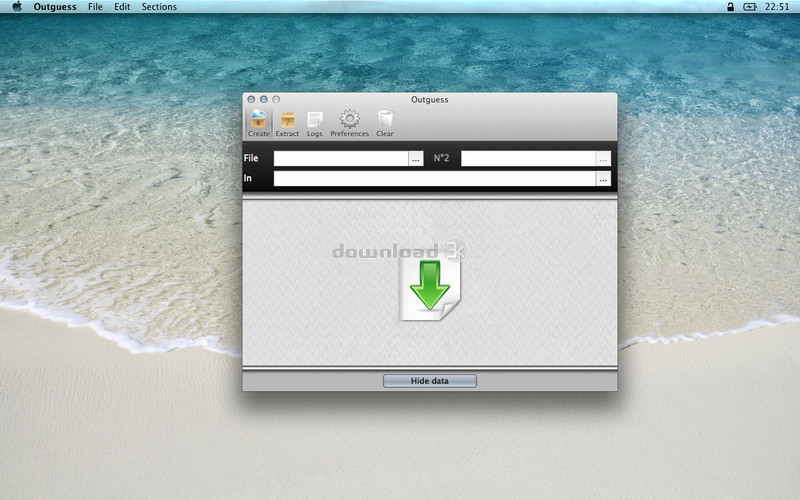Open the Extract section icon
800x500 pixels.
287,123
